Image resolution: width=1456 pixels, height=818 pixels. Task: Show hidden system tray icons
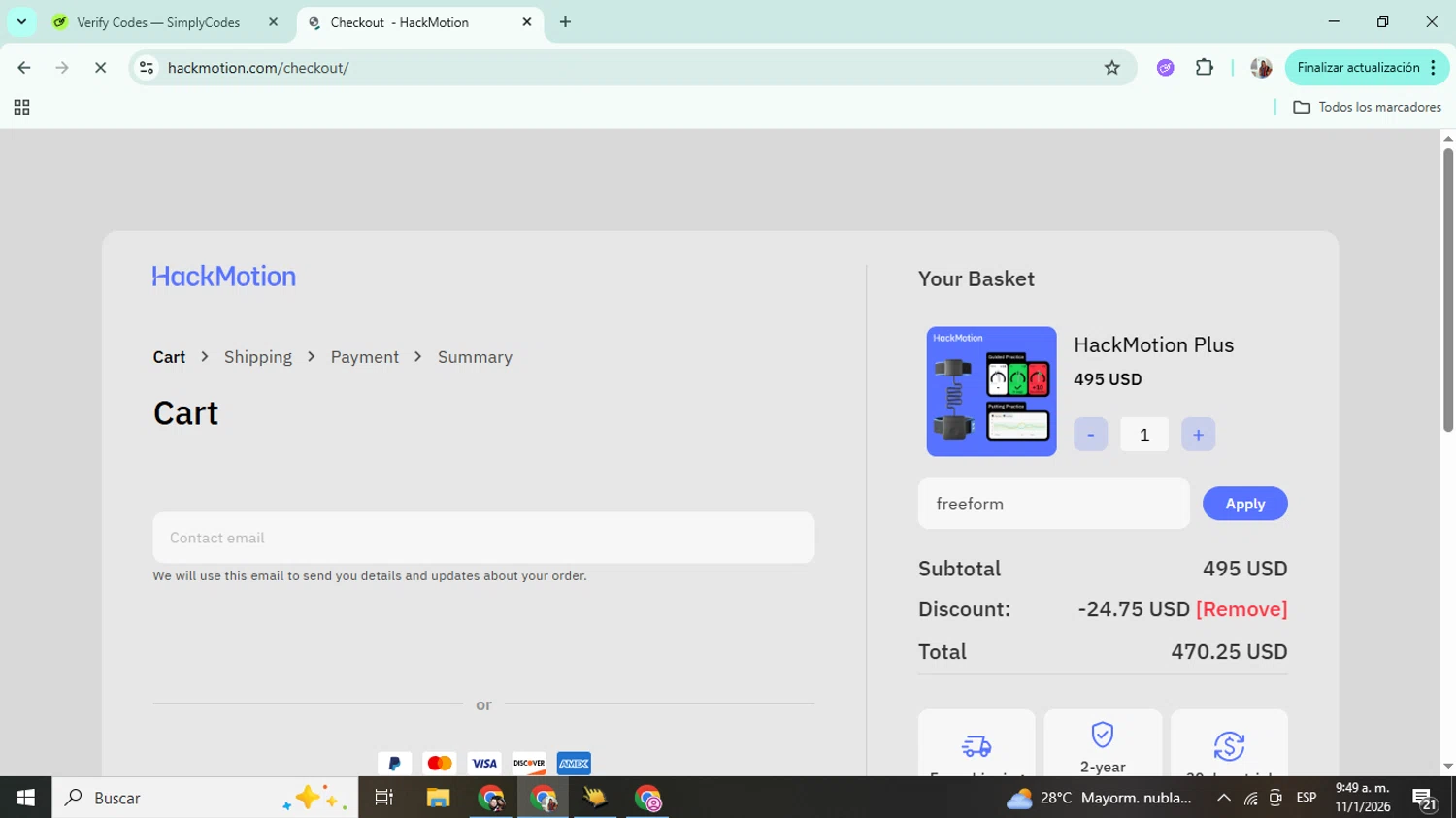pos(1224,798)
